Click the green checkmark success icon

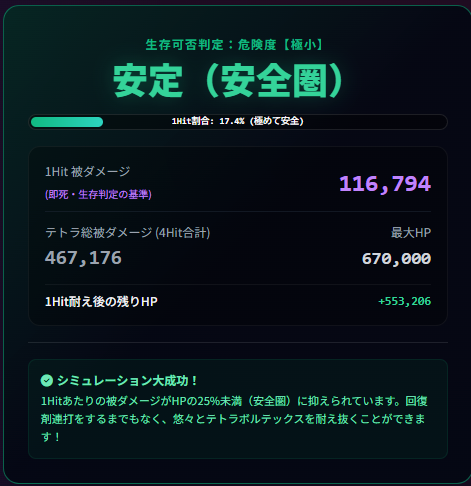(x=47, y=380)
